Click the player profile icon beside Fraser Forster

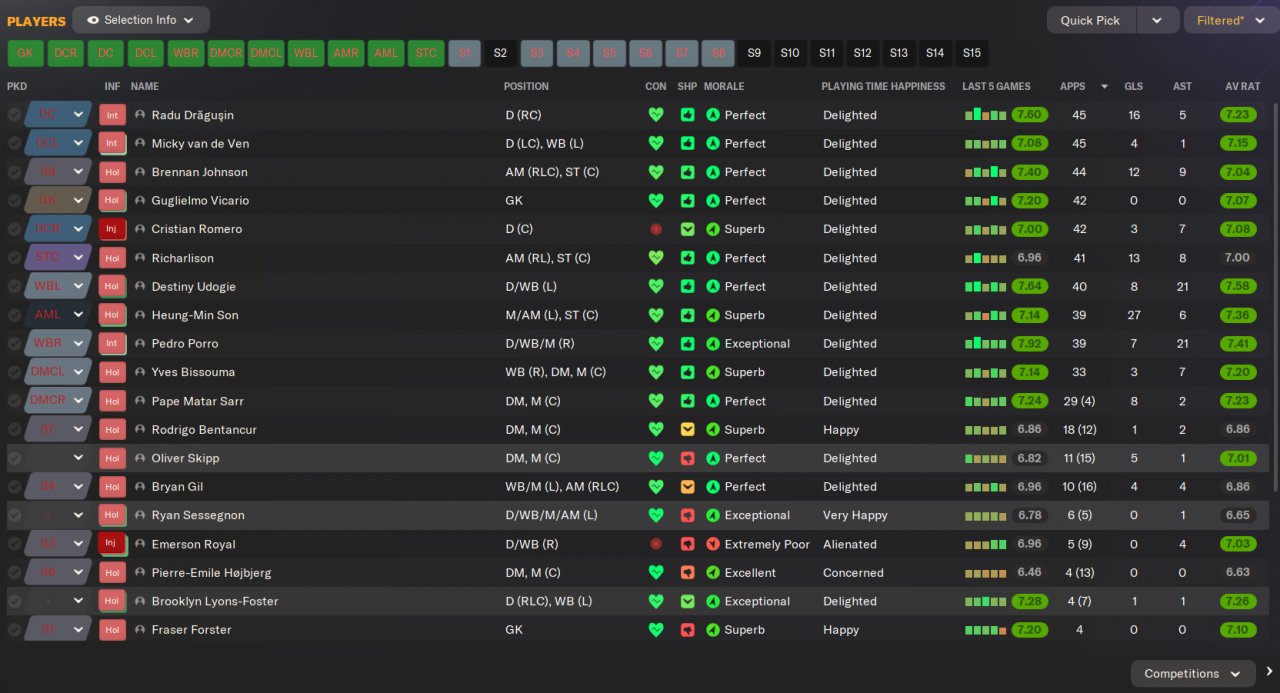(x=140, y=630)
